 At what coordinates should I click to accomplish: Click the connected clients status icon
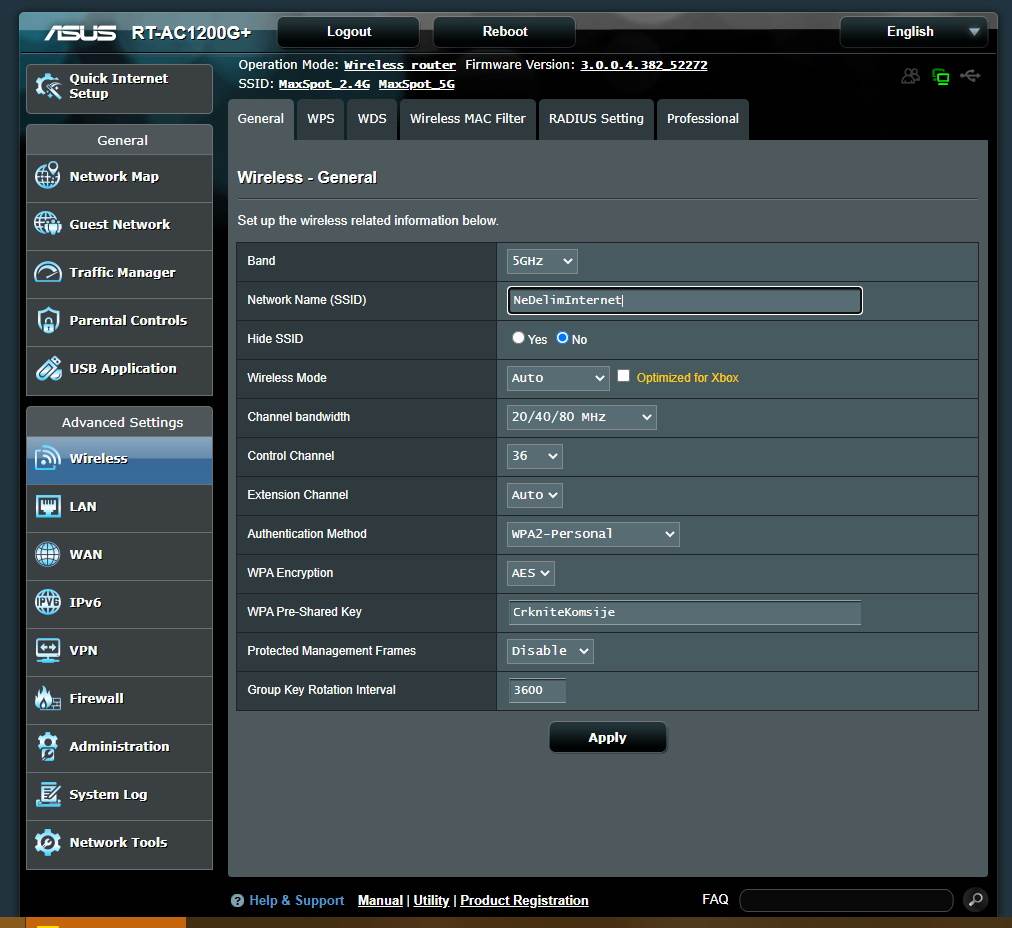910,76
